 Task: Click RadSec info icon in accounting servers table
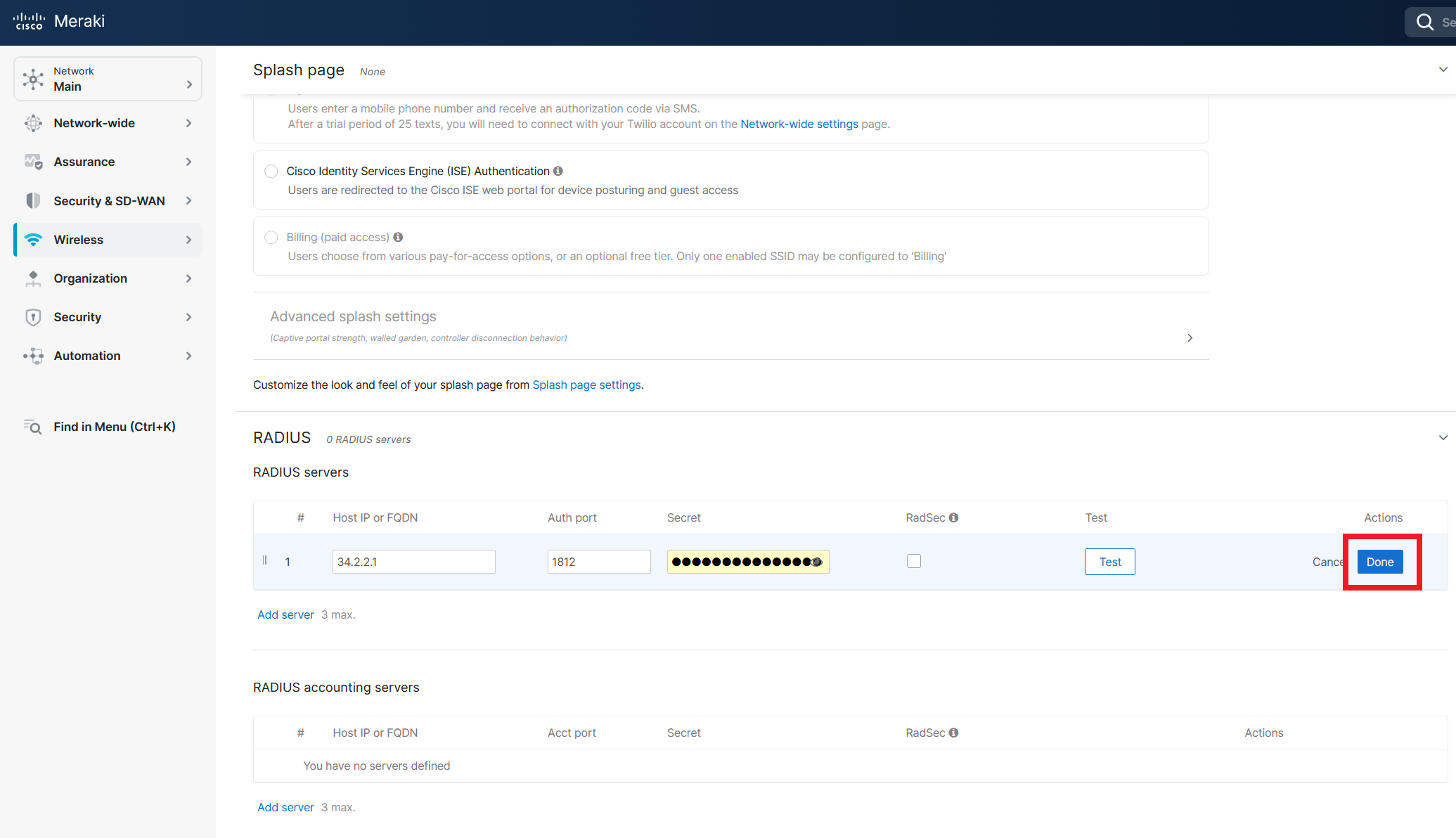click(x=953, y=733)
